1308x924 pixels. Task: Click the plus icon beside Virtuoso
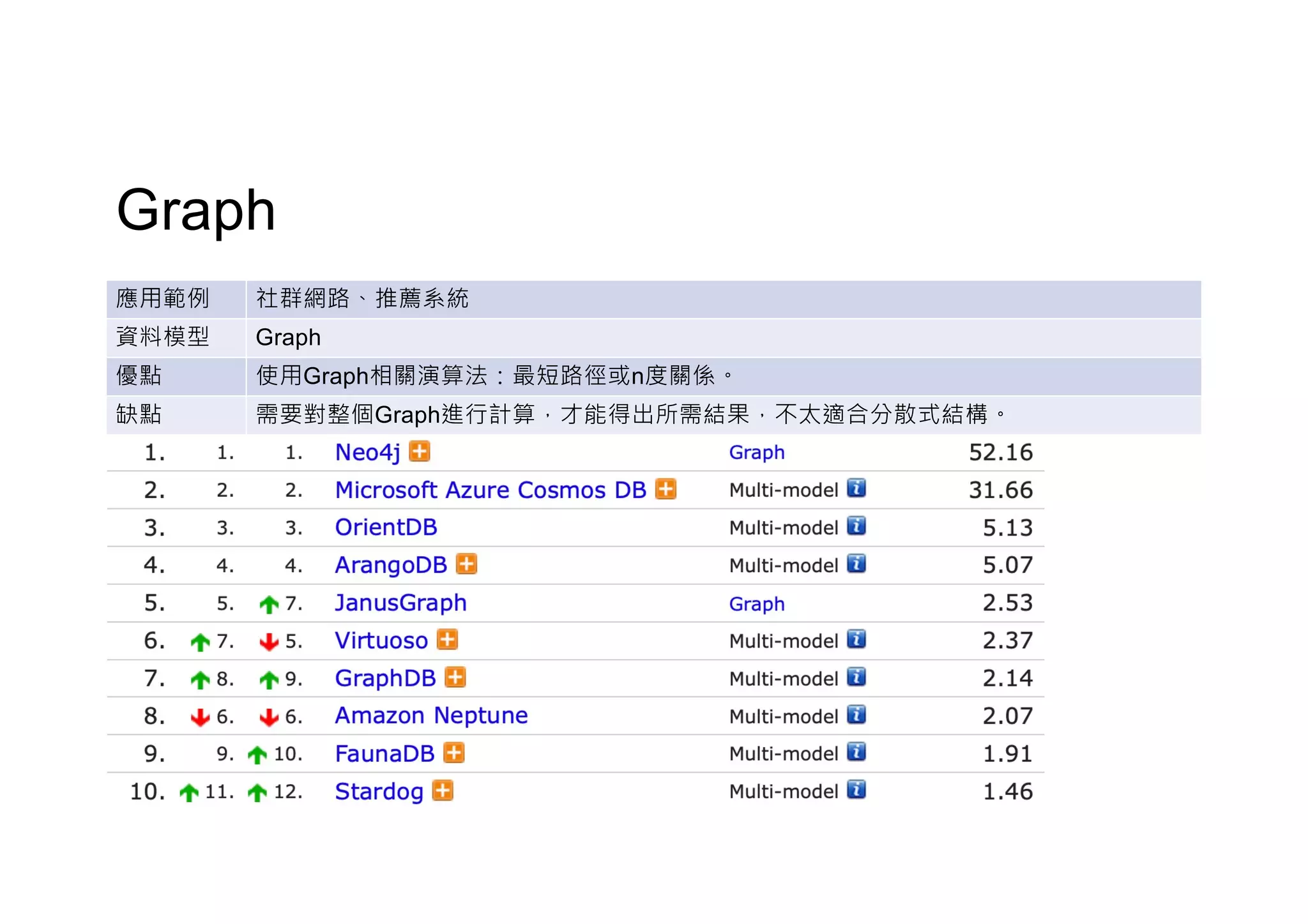447,639
